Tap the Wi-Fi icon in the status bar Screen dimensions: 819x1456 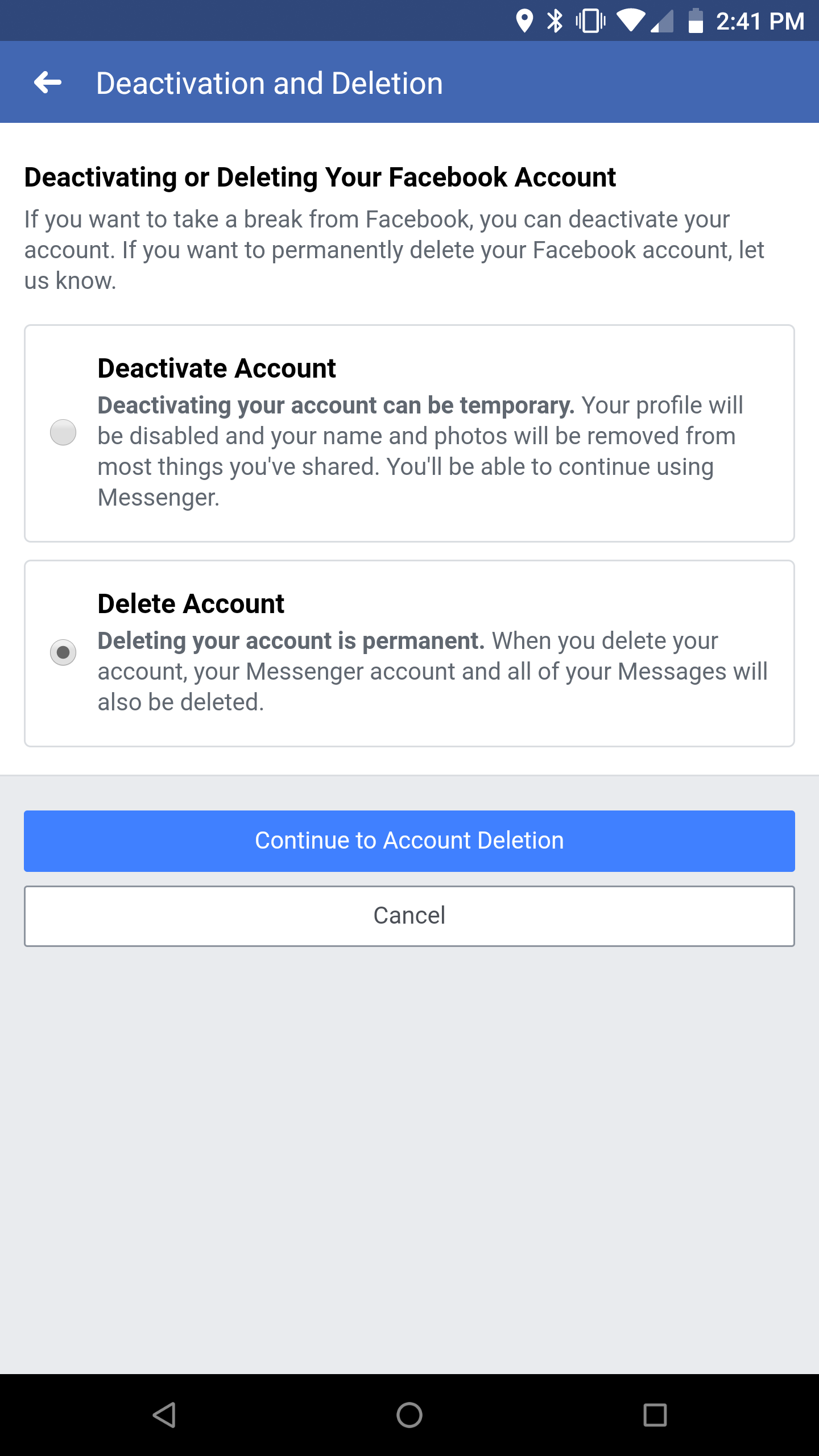click(x=630, y=20)
